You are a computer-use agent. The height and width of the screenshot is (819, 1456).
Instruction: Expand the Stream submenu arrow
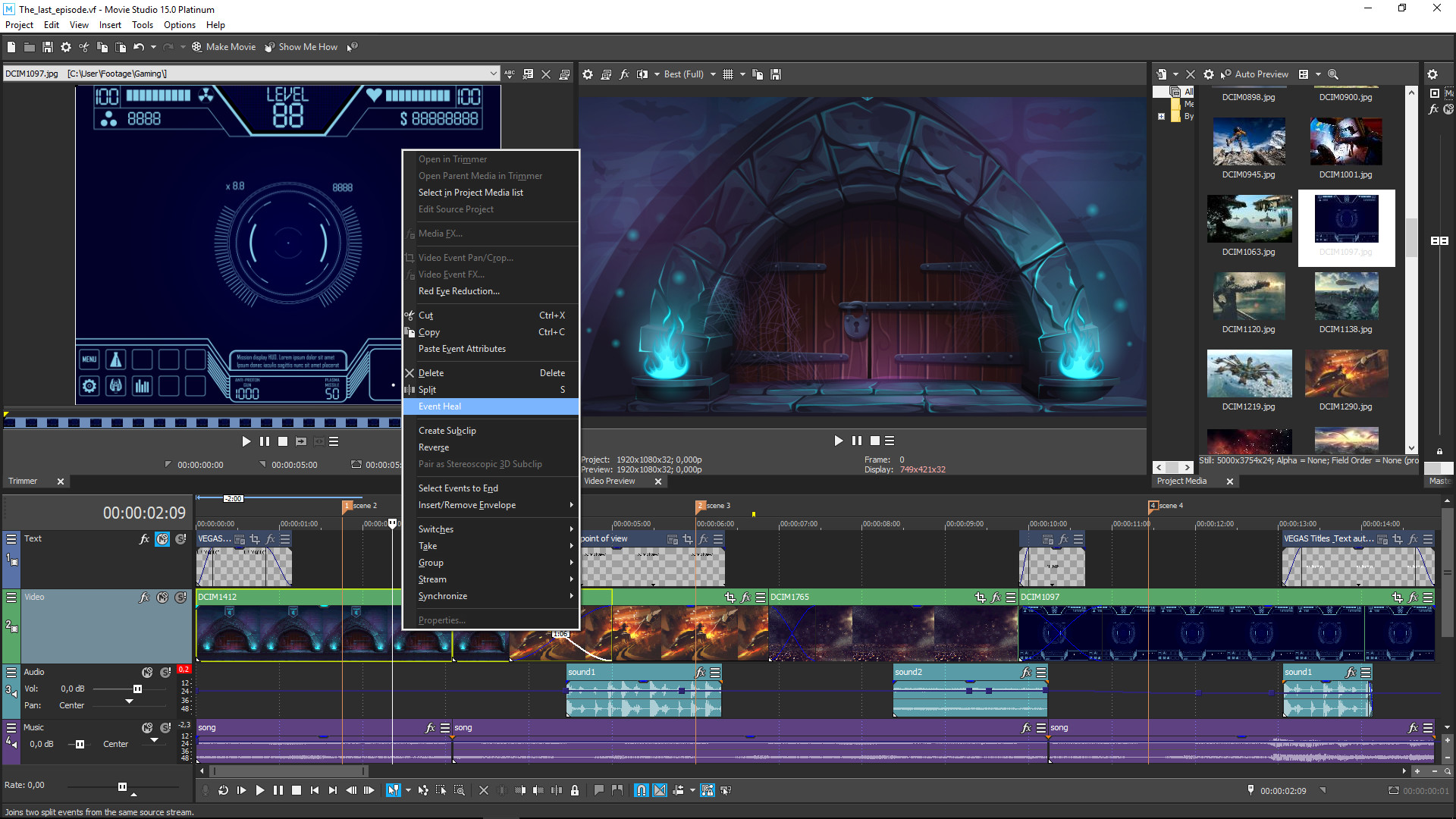tap(571, 579)
